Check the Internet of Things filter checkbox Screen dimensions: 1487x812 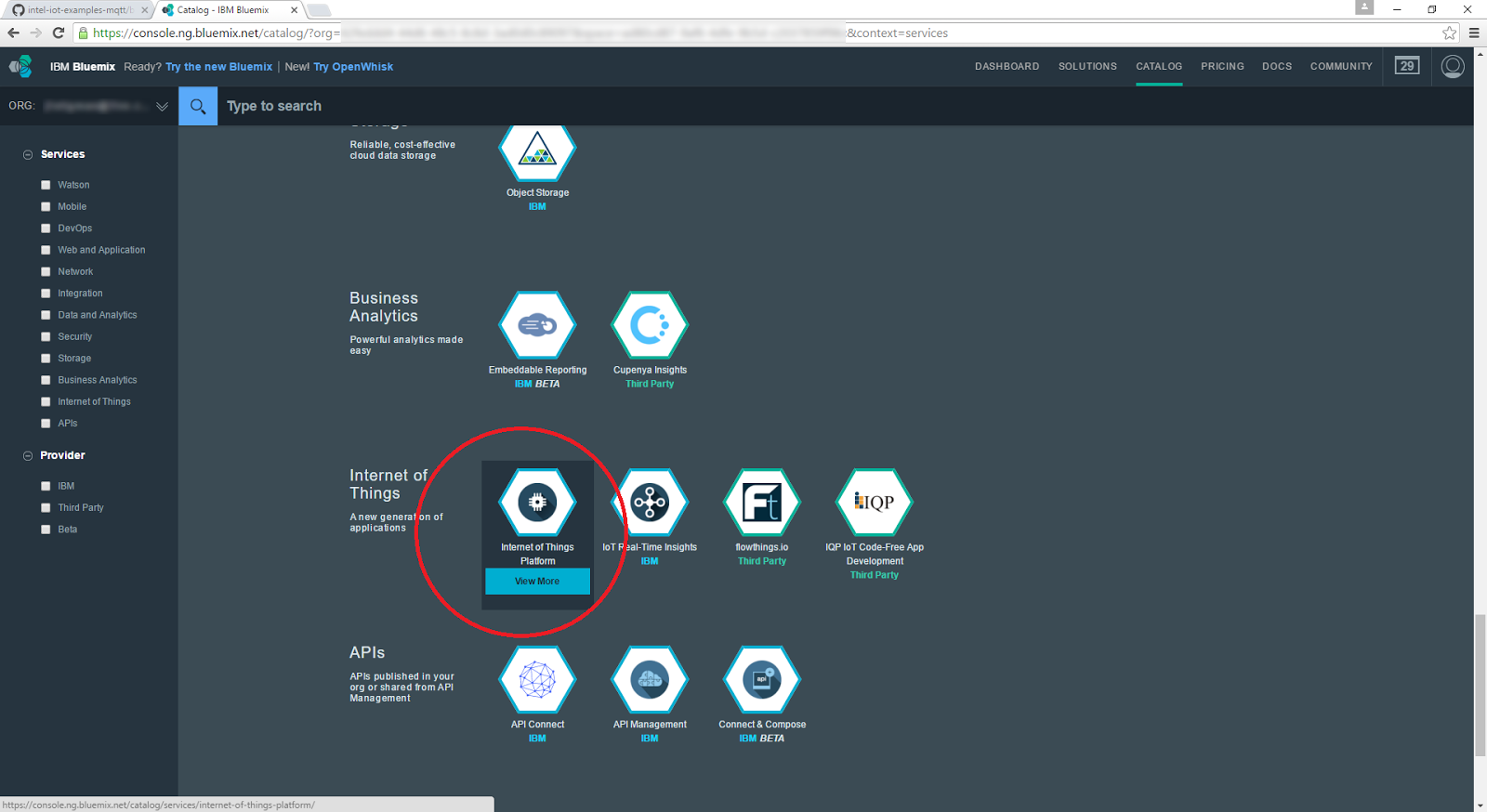(46, 401)
